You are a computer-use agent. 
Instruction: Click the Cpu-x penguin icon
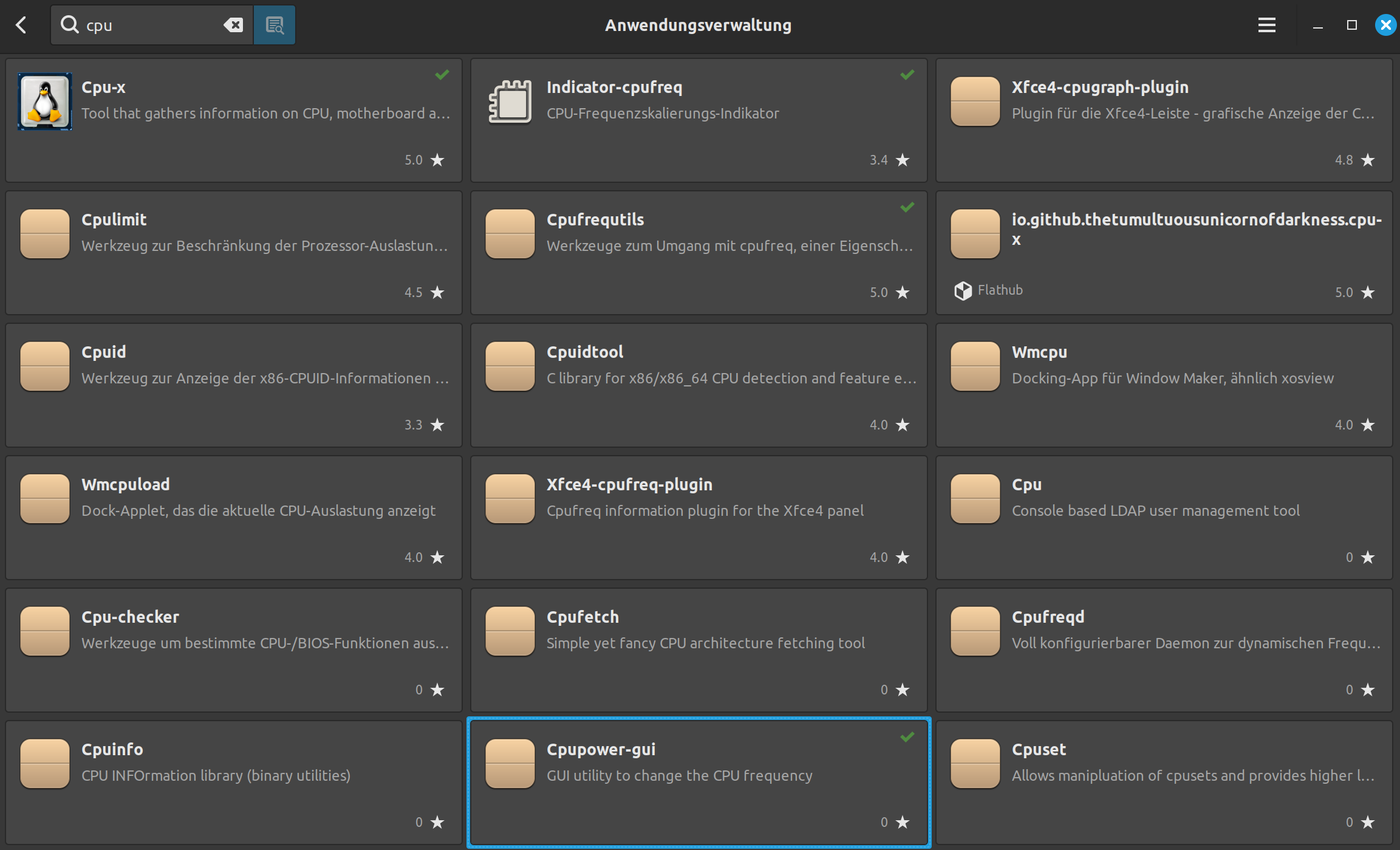point(45,101)
